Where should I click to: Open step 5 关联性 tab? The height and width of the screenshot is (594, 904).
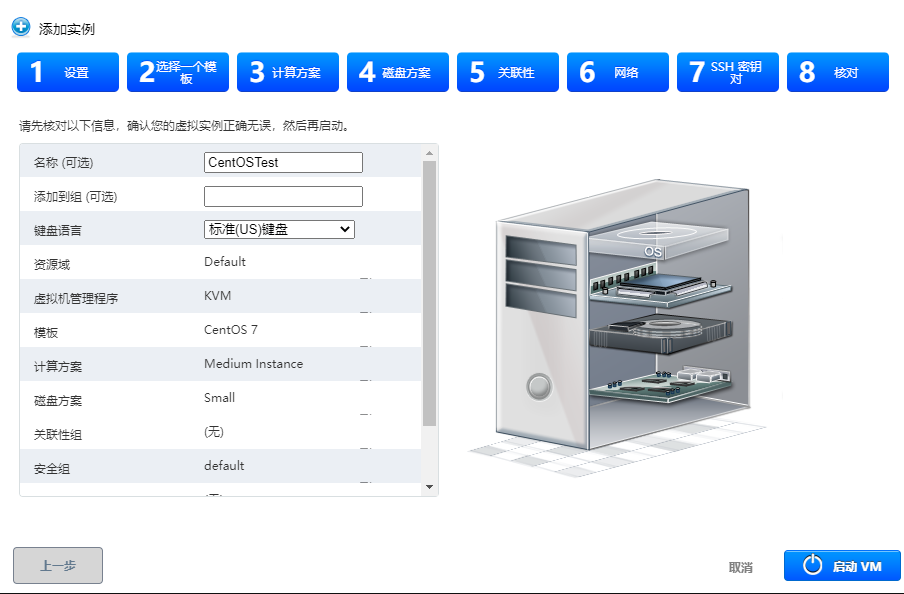point(507,71)
